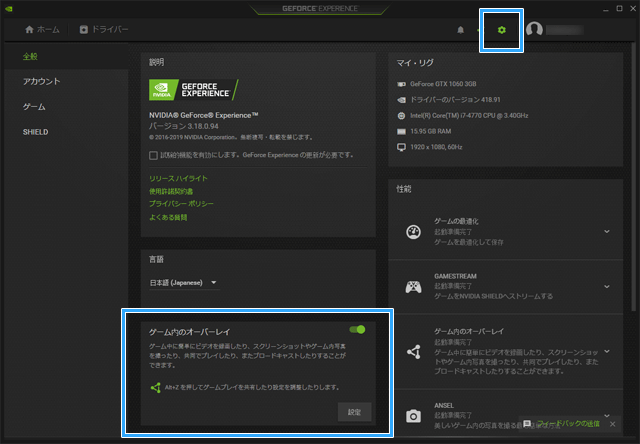Viewport: 640px width, 444px height.
Task: Click the バージョン 3.18.0.94 text
Action: [x=184, y=126]
